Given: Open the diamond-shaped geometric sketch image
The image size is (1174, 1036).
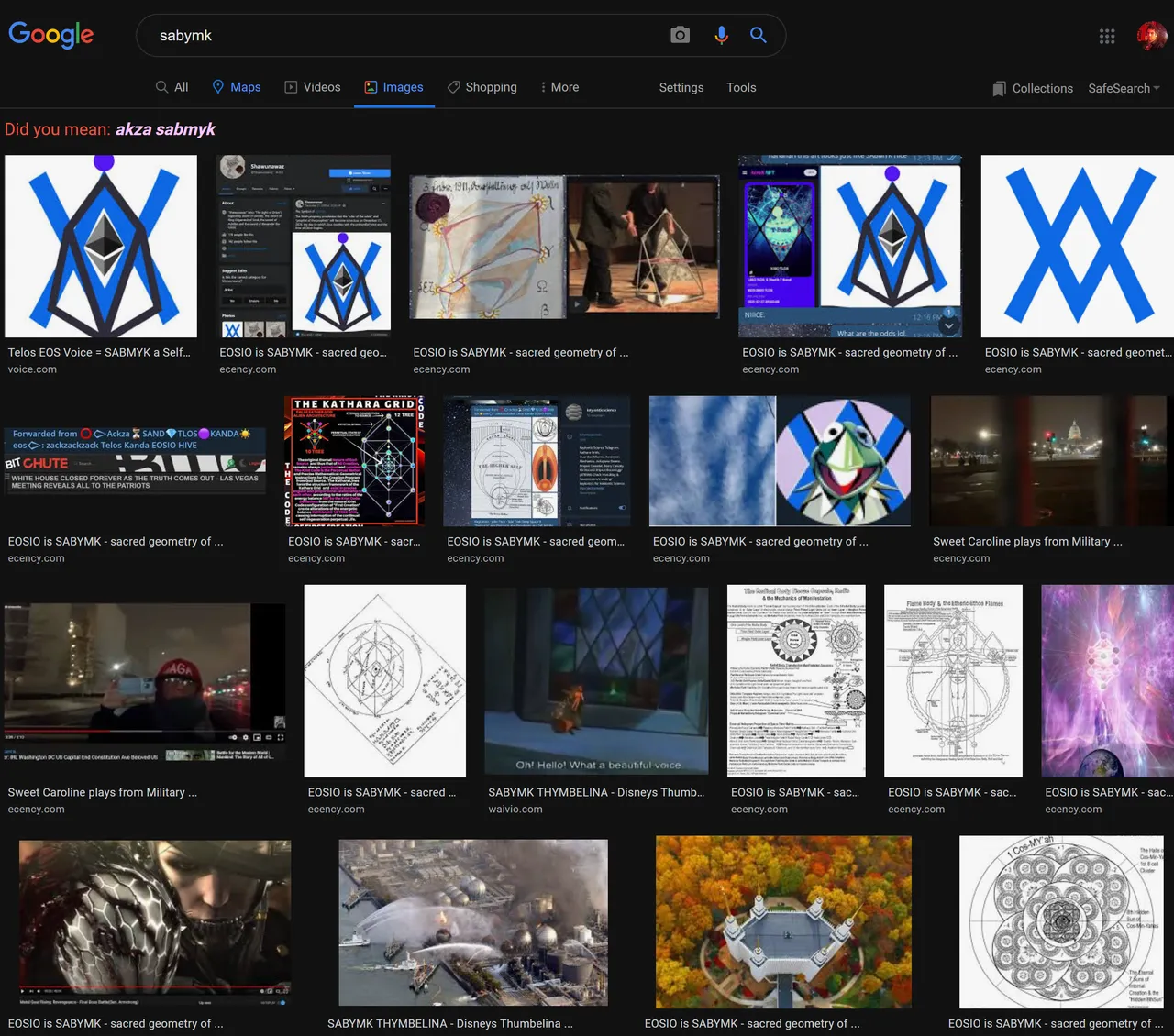Looking at the screenshot, I should coord(385,681).
